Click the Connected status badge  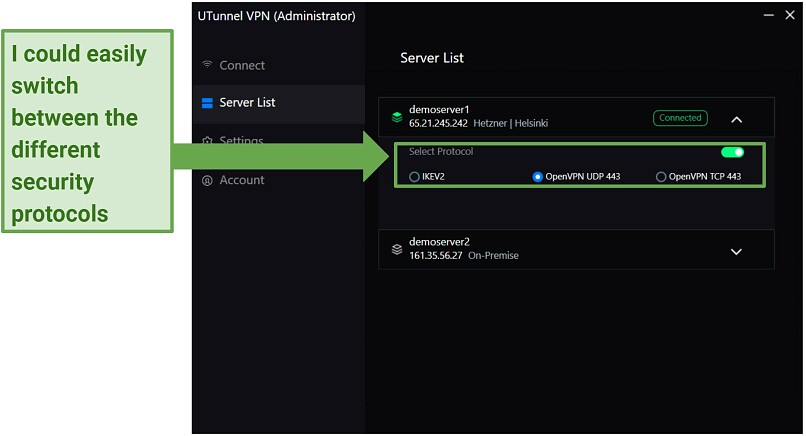680,118
